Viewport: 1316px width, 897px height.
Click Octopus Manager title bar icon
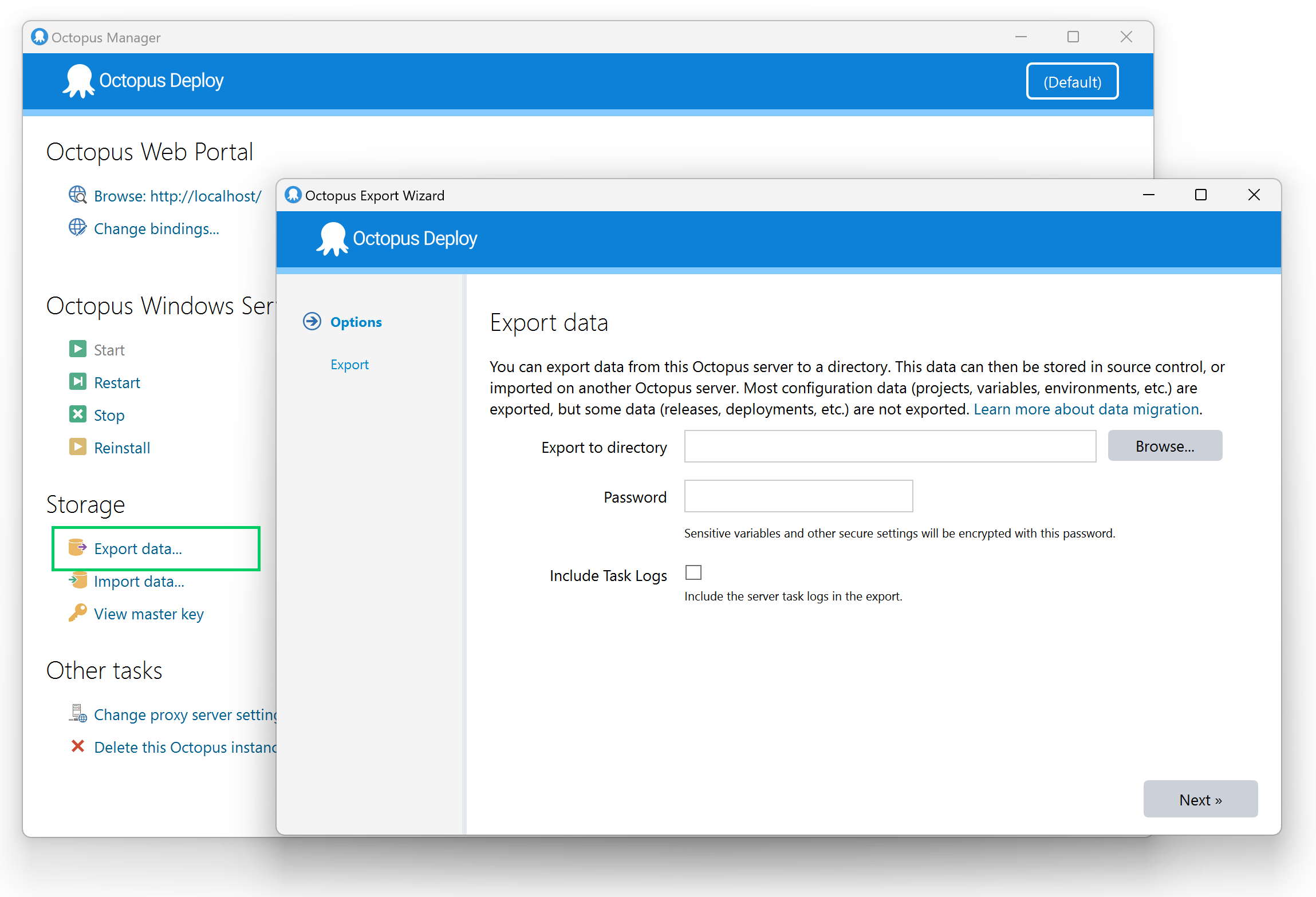tap(40, 37)
